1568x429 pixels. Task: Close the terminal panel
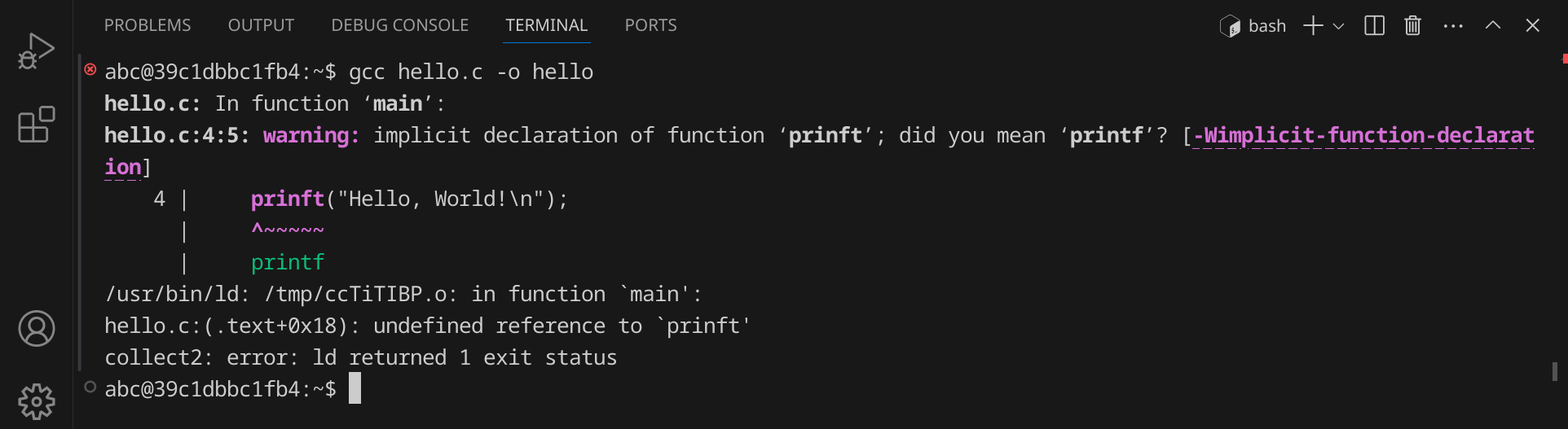[1532, 26]
